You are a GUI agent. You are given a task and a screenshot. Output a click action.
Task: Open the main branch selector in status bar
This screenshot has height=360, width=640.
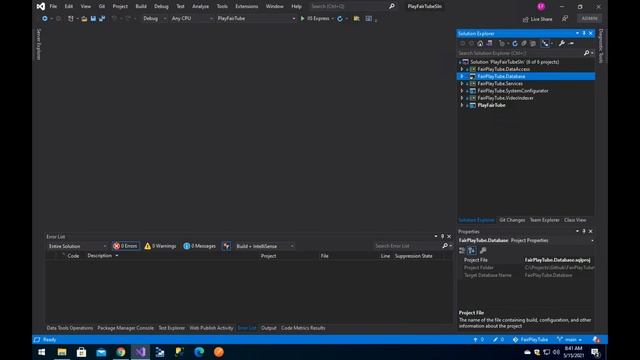coord(570,340)
